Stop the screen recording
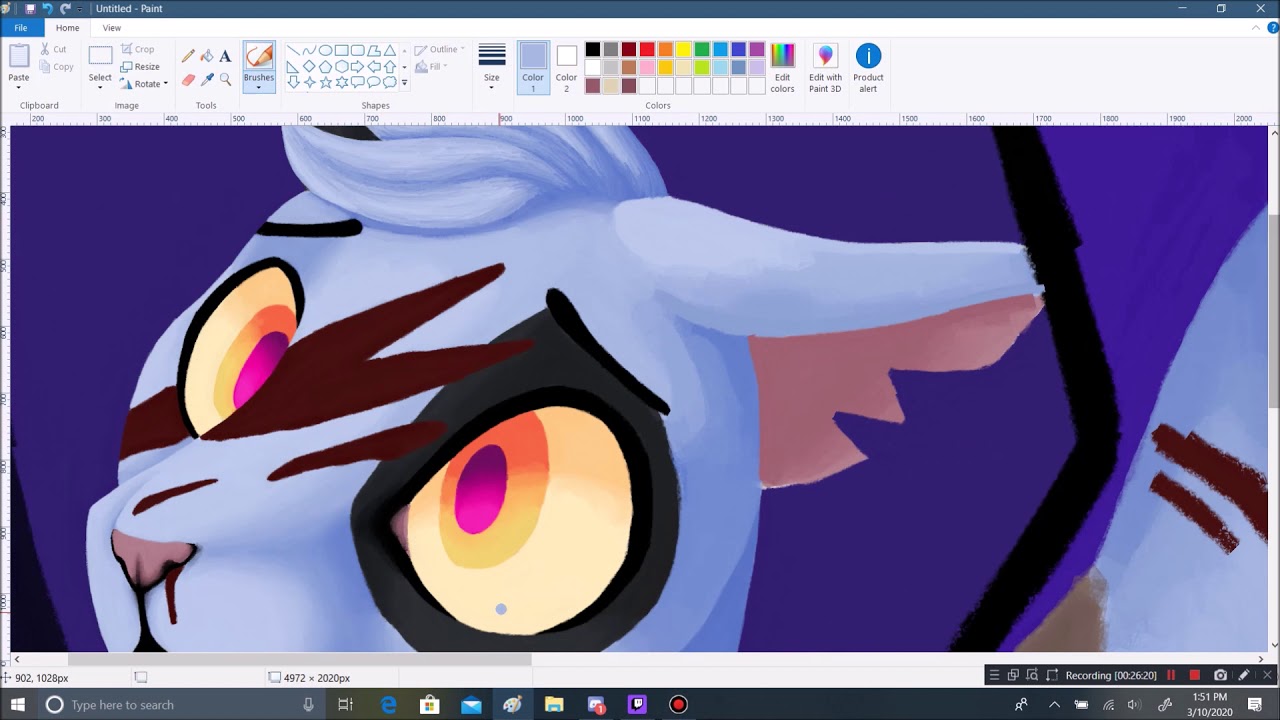 click(1194, 675)
